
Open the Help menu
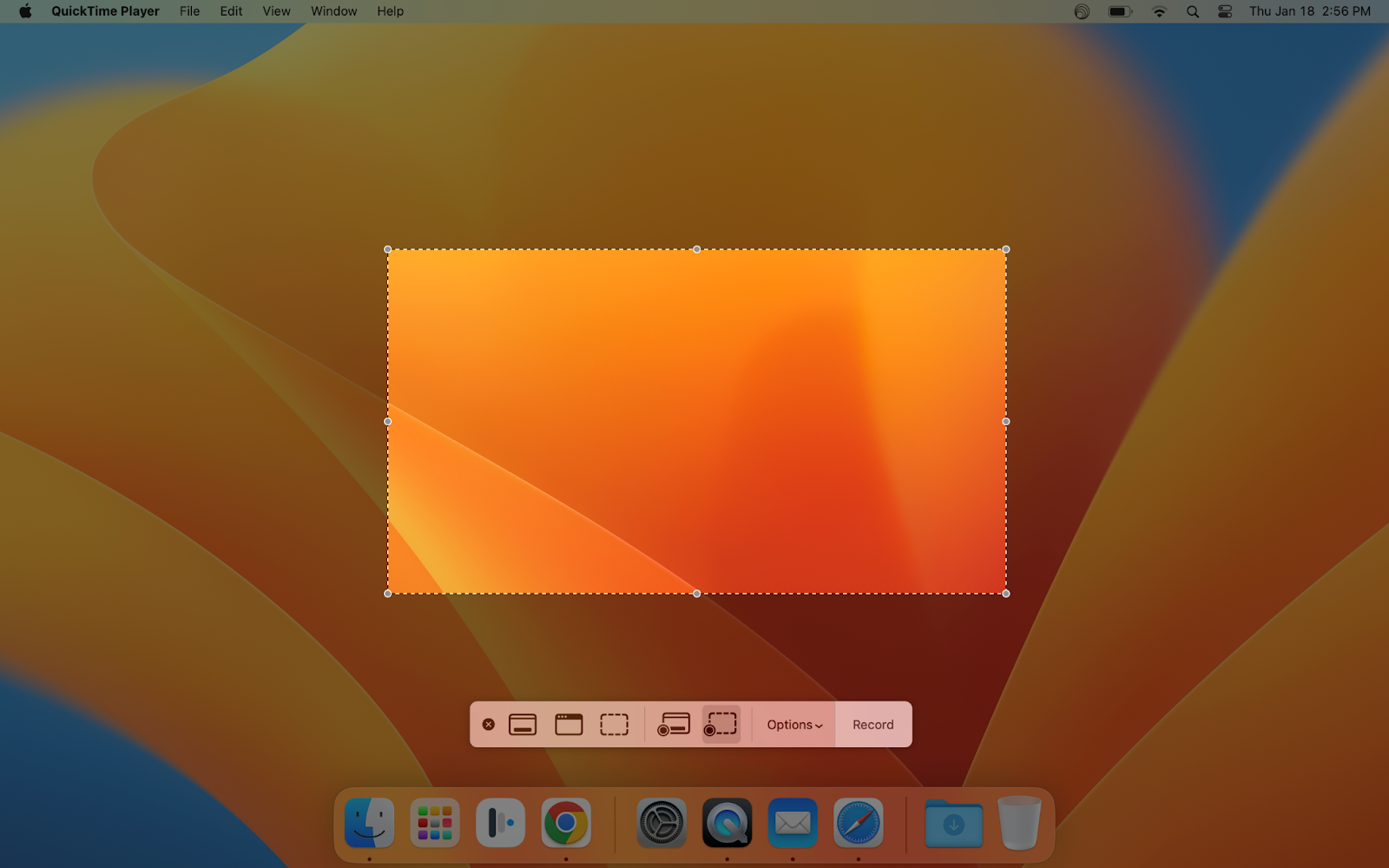tap(390, 11)
